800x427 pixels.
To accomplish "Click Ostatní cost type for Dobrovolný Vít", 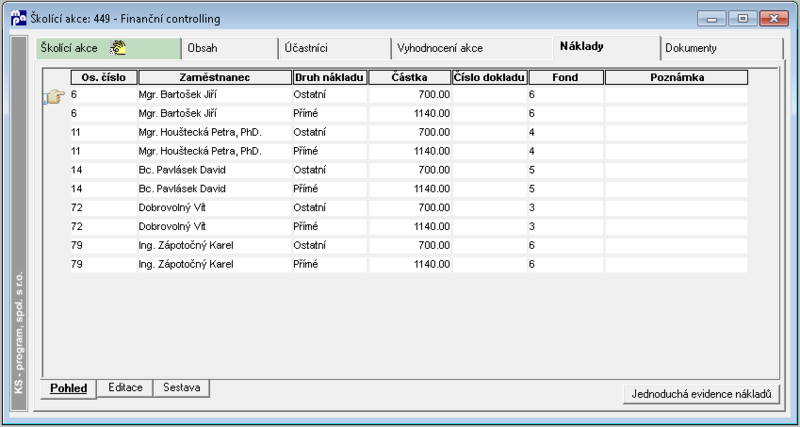I will 330,208.
